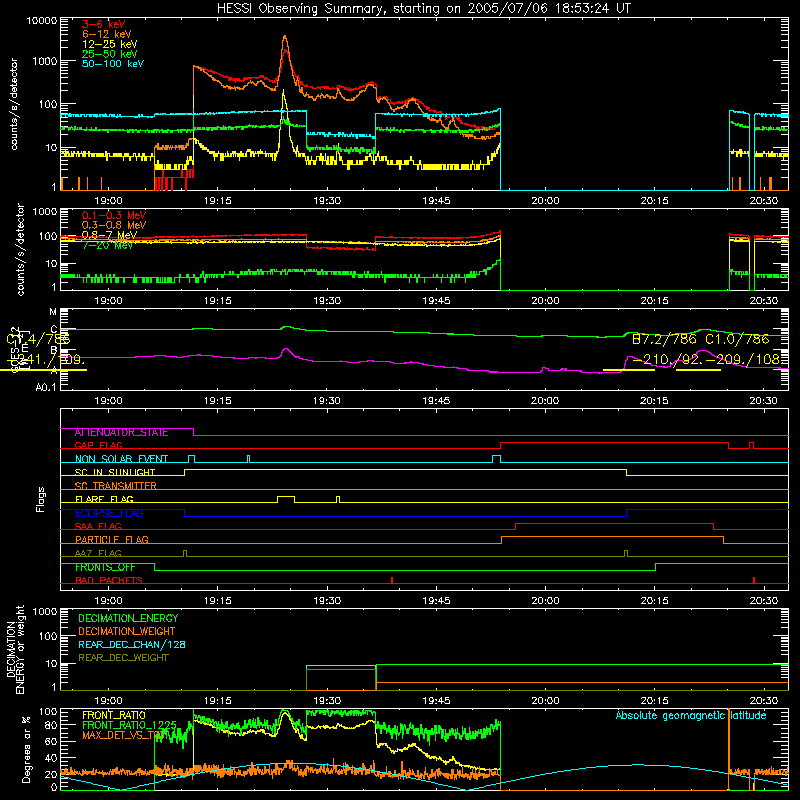Click the DECIMATION ENERGY or weight axis title

15,649
